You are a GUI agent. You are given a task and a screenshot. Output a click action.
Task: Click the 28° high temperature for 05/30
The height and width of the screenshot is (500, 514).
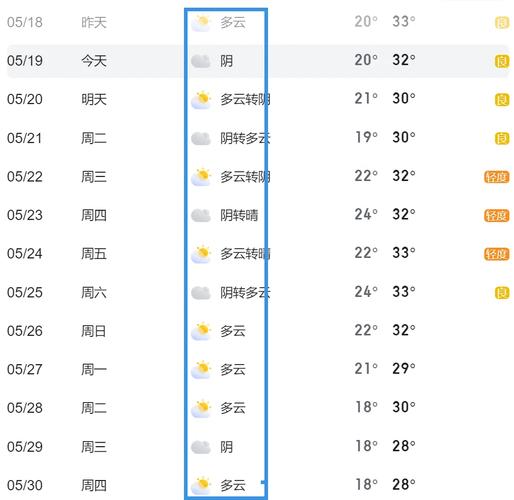[404, 484]
